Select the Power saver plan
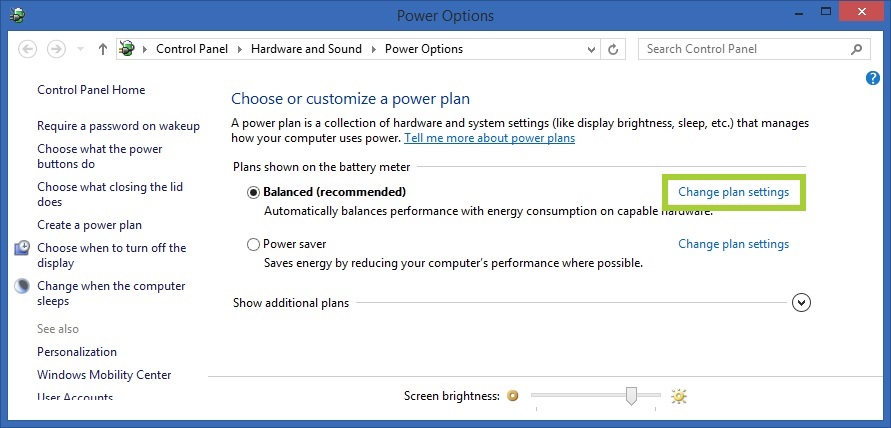 pos(254,244)
